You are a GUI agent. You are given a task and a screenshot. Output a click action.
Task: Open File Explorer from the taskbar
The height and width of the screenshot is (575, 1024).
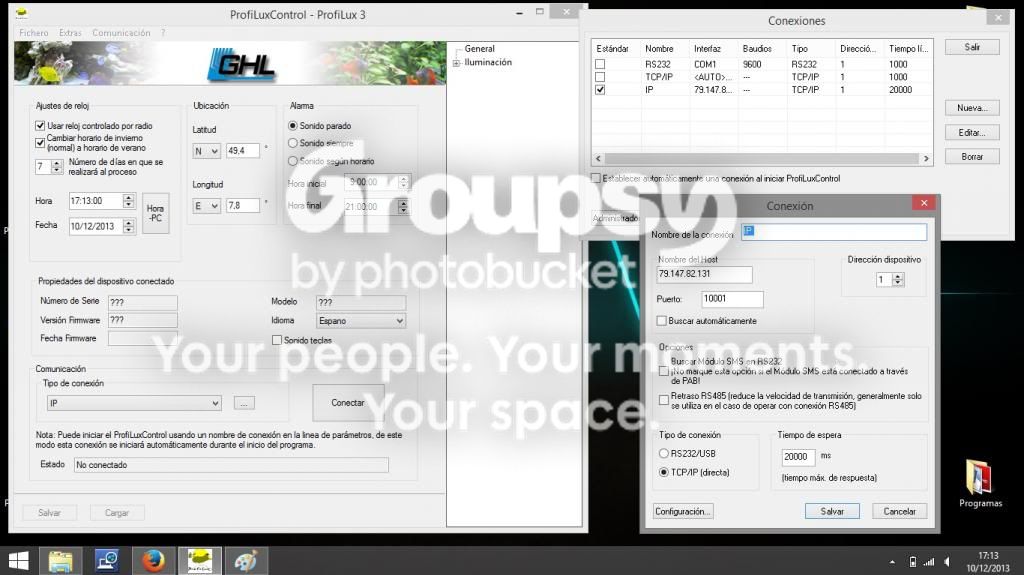(60, 561)
